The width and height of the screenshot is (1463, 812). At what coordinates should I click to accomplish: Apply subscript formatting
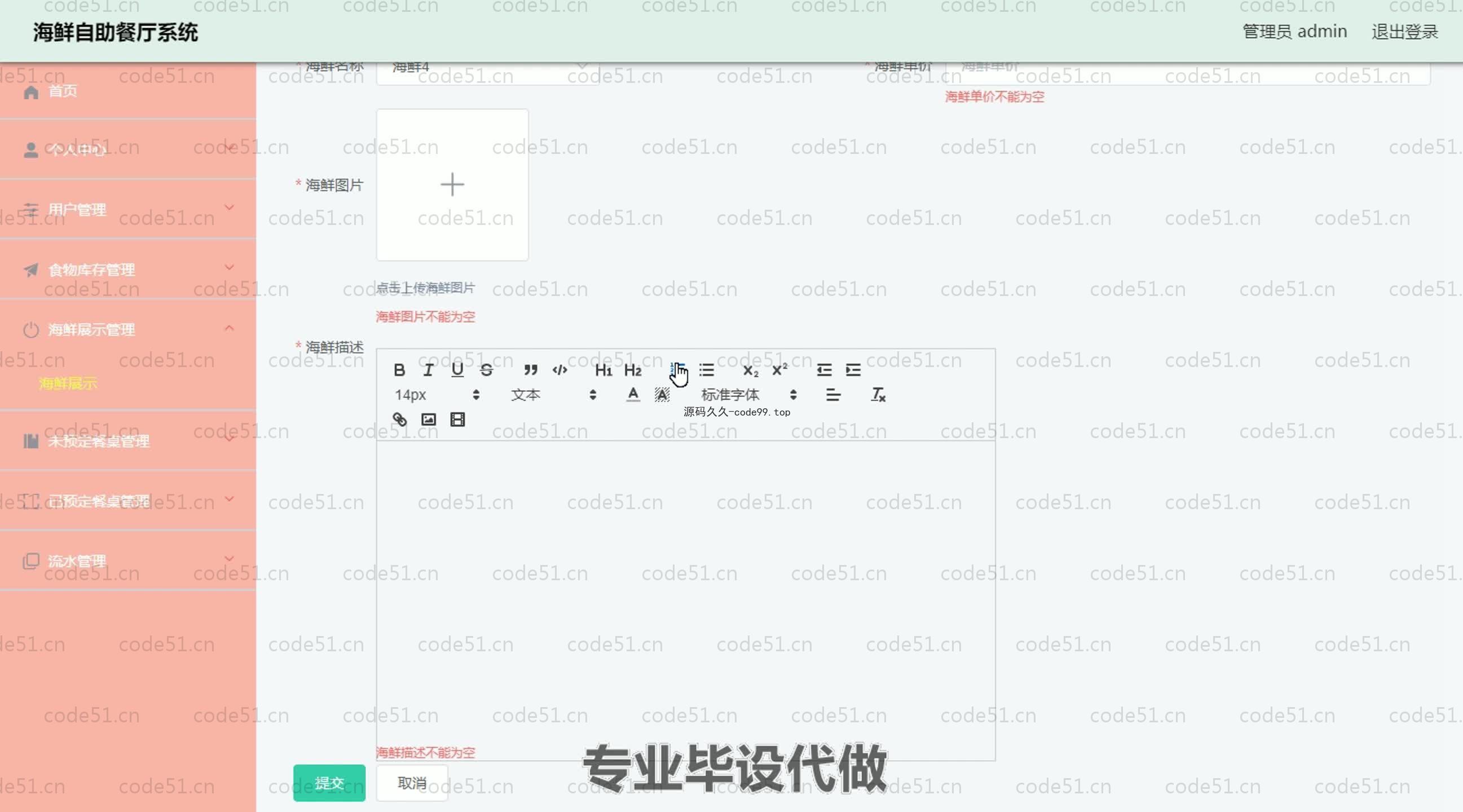[751, 370]
